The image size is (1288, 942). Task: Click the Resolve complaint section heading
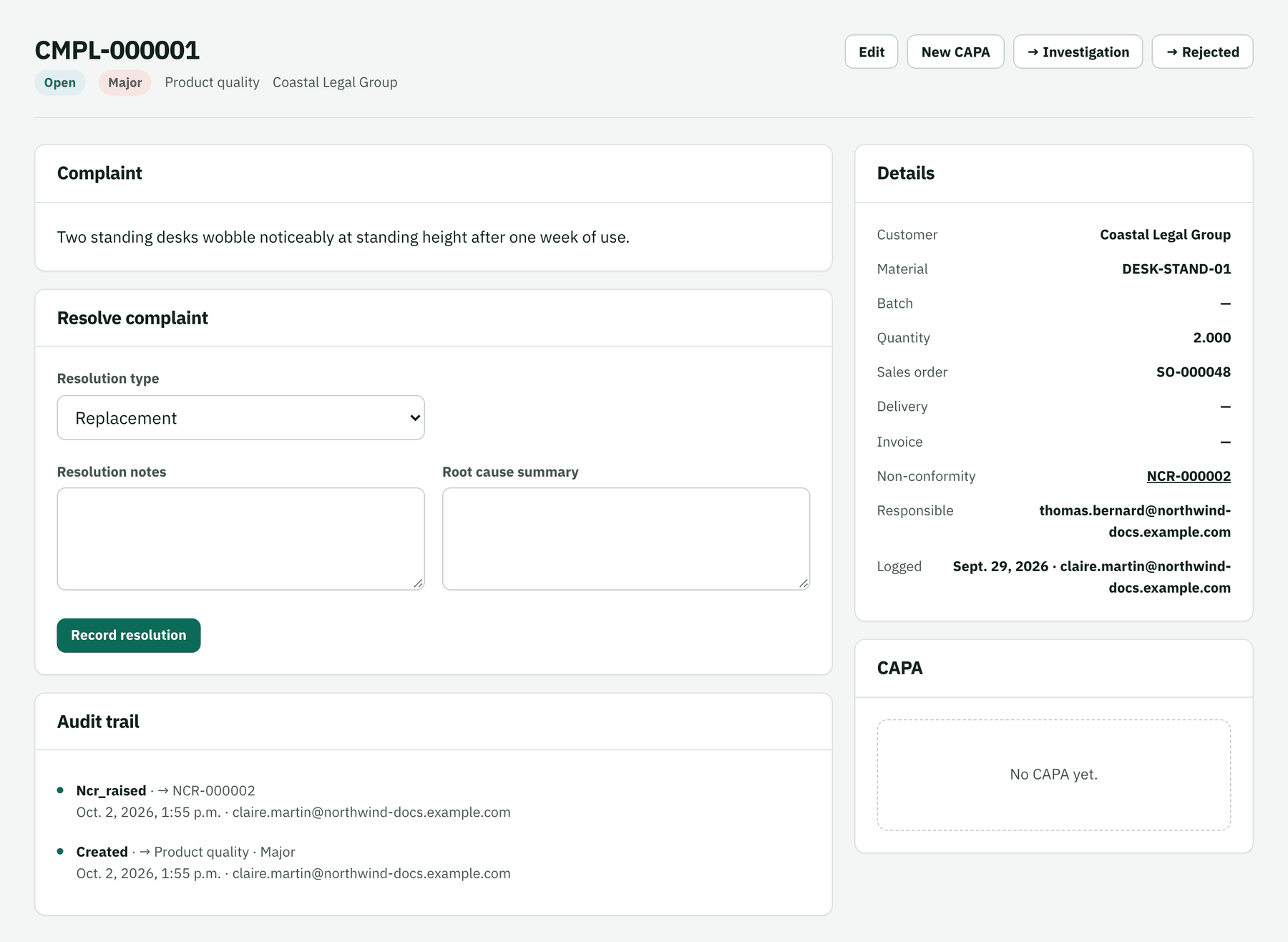pyautogui.click(x=132, y=318)
